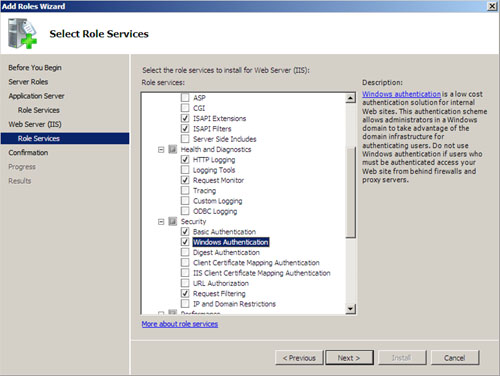Open the Server Roles step
The width and height of the screenshot is (500, 376).
[x=28, y=82]
